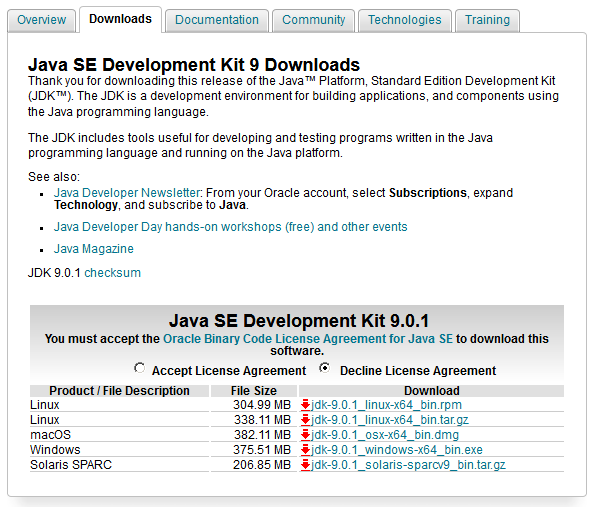Open the Technologies tab
599x507 pixels.
(x=405, y=20)
